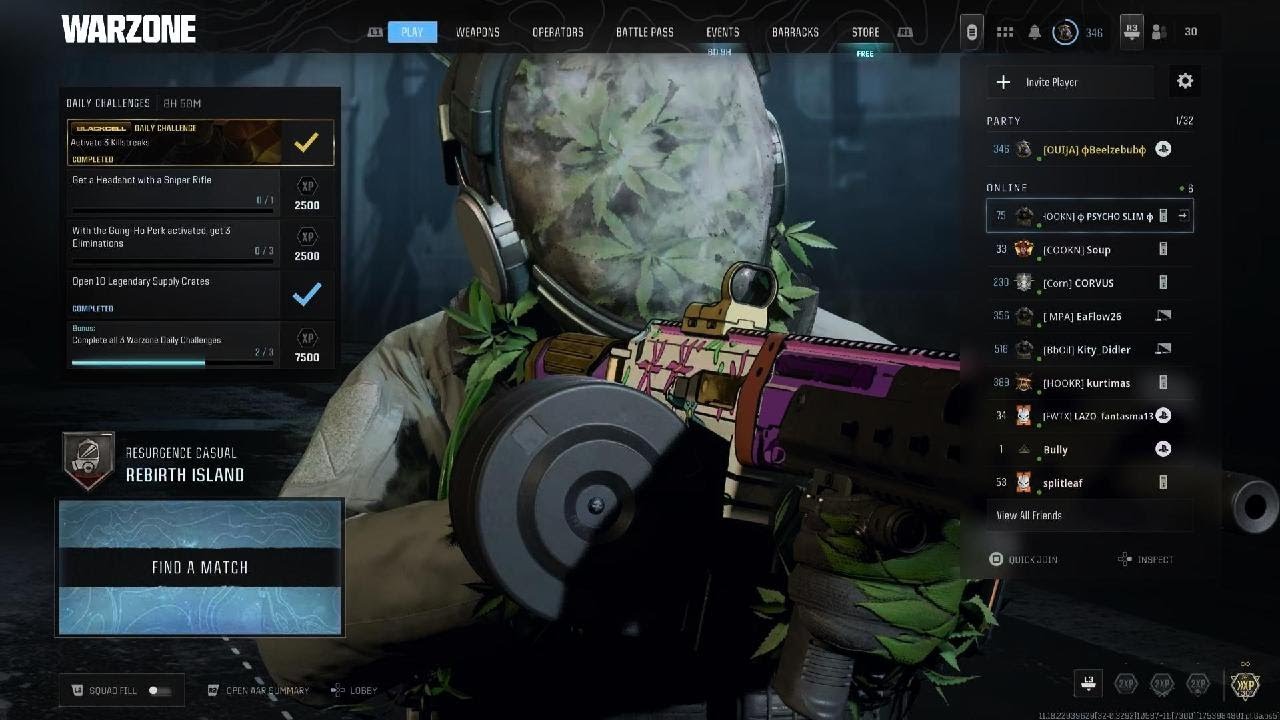The image size is (1280, 720).
Task: Select friend [Corn] CORVUS
Action: pos(1090,283)
